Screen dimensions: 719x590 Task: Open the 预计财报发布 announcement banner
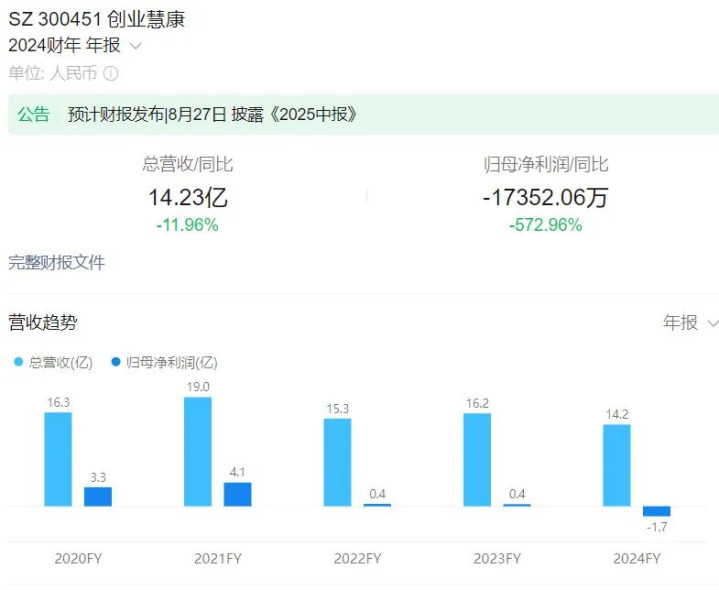tap(363, 115)
